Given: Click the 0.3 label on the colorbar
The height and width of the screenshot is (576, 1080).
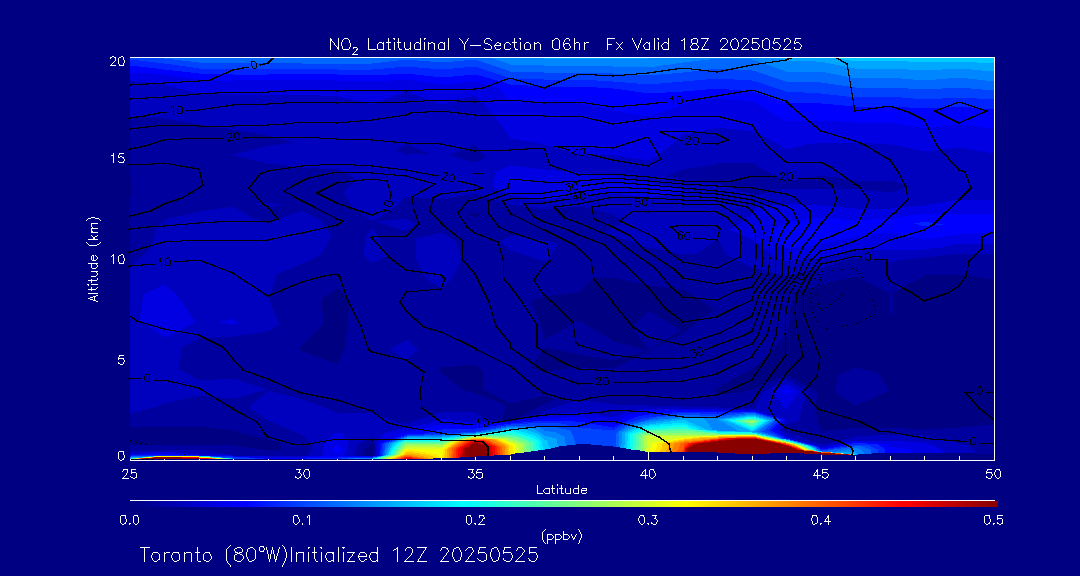Looking at the screenshot, I should point(648,520).
